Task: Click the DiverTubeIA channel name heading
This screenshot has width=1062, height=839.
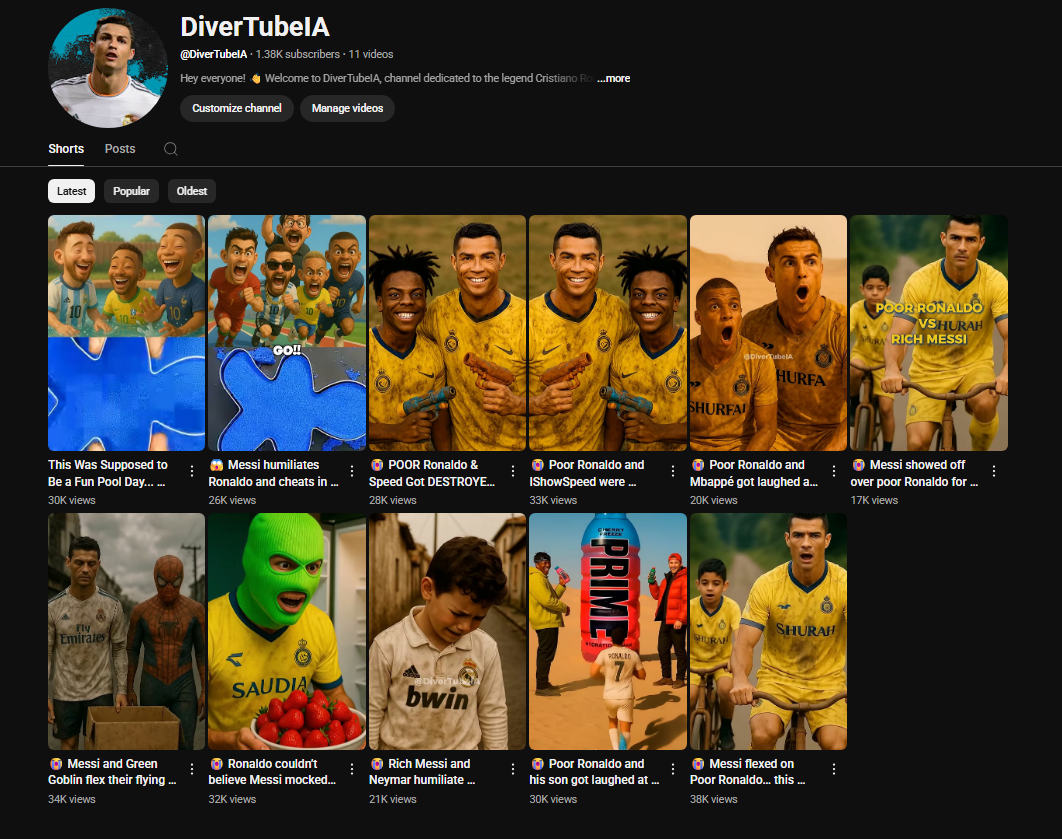Action: coord(255,27)
